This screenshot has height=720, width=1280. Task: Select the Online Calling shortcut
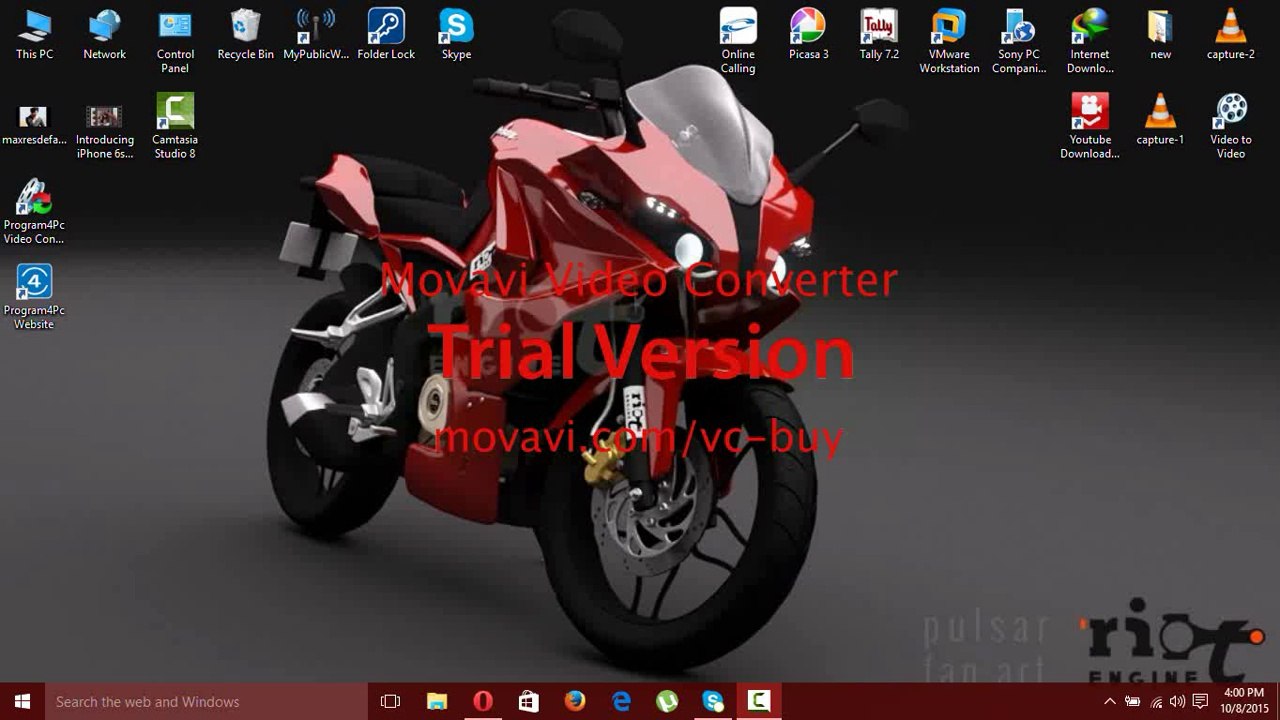[x=738, y=42]
